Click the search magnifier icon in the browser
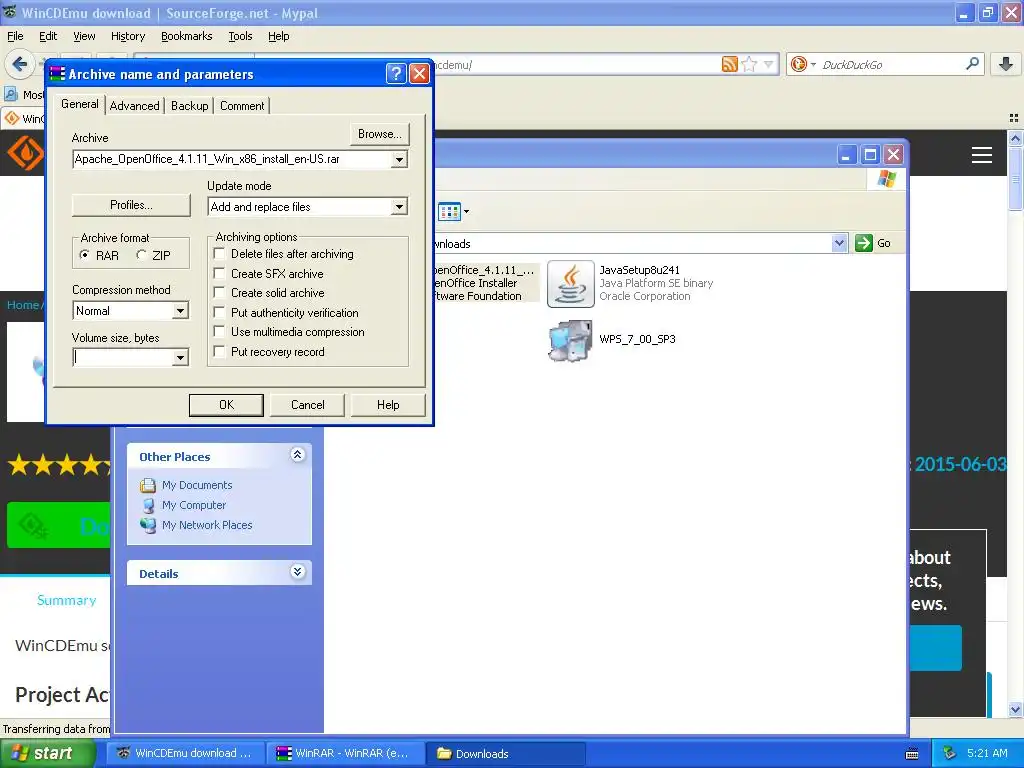The image size is (1024, 768). click(x=972, y=63)
